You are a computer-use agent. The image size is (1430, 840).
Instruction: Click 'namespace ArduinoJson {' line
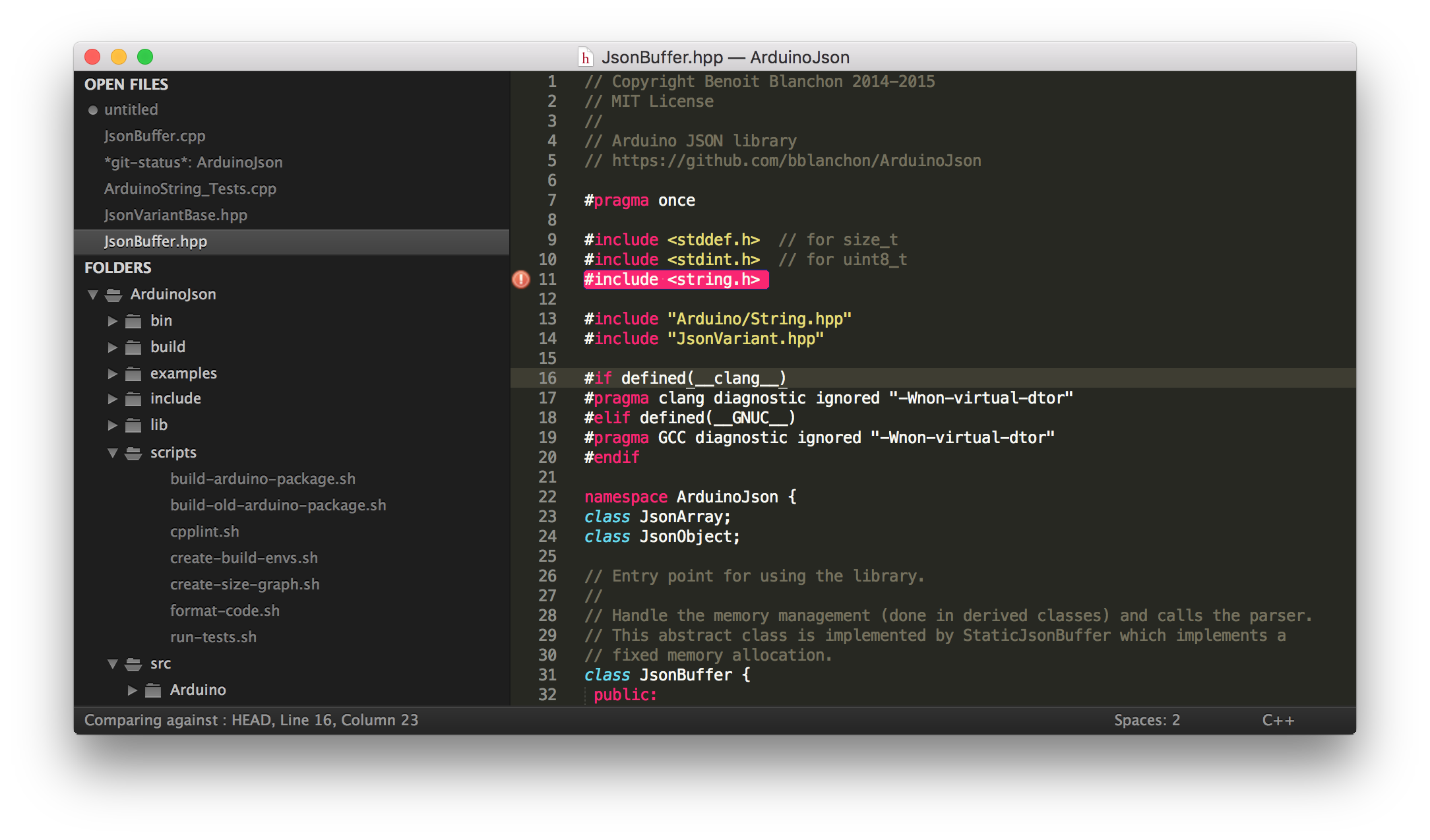pyautogui.click(x=691, y=497)
